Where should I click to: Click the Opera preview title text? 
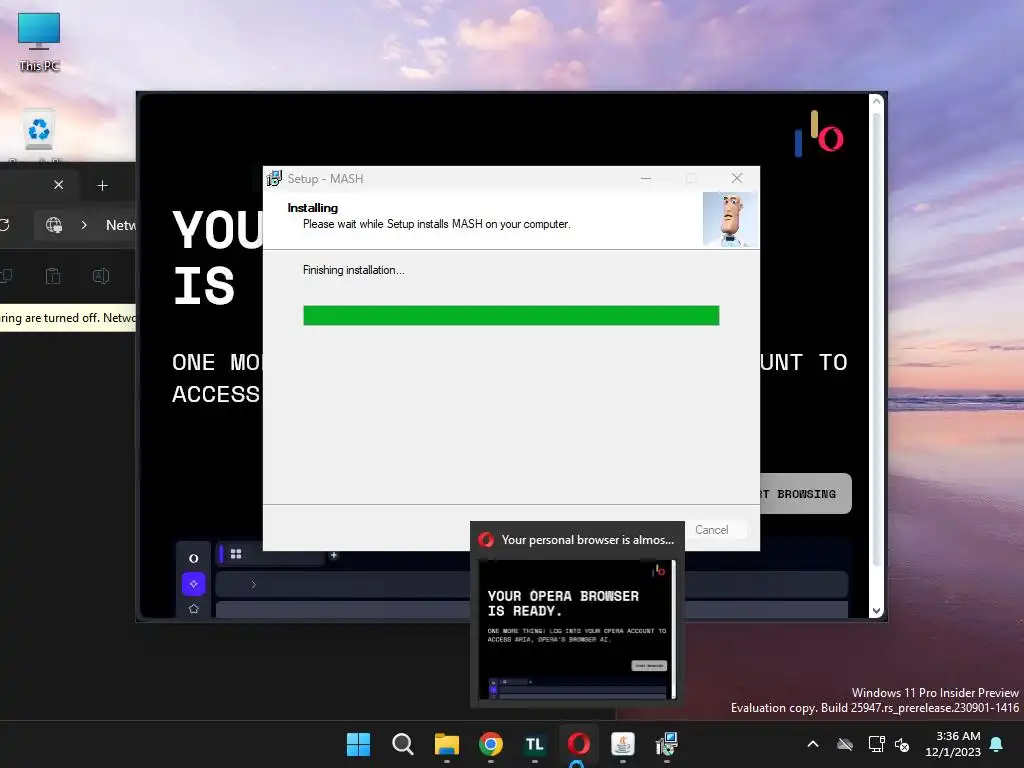pyautogui.click(x=587, y=540)
